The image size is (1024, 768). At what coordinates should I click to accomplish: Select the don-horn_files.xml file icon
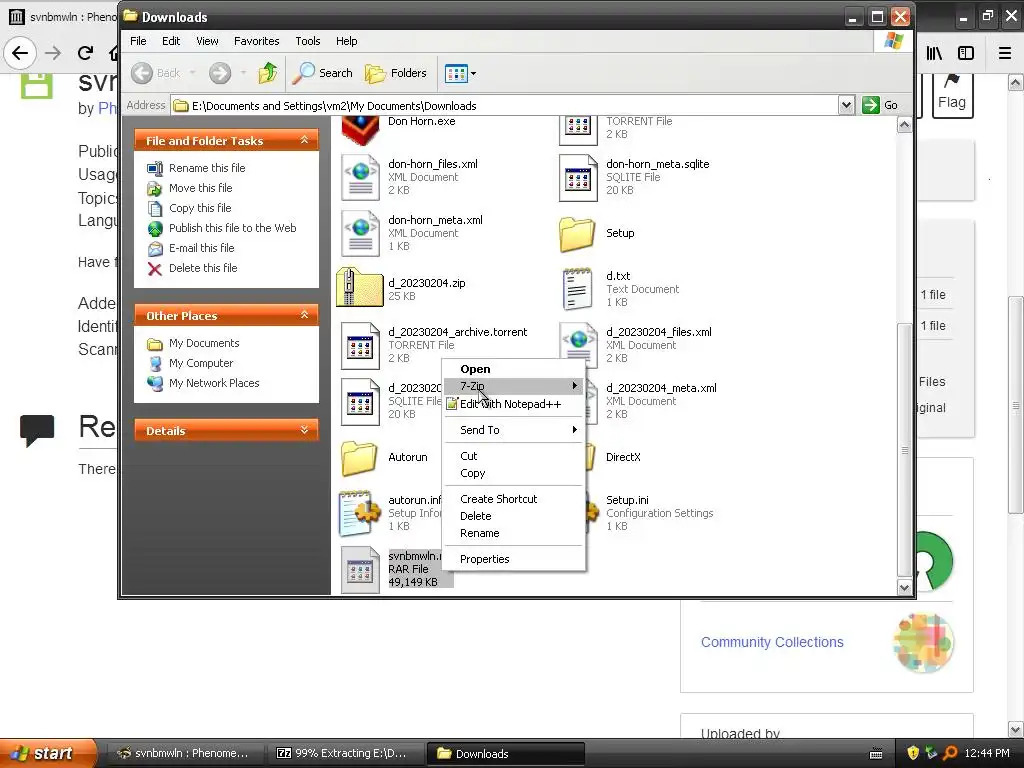click(x=360, y=177)
